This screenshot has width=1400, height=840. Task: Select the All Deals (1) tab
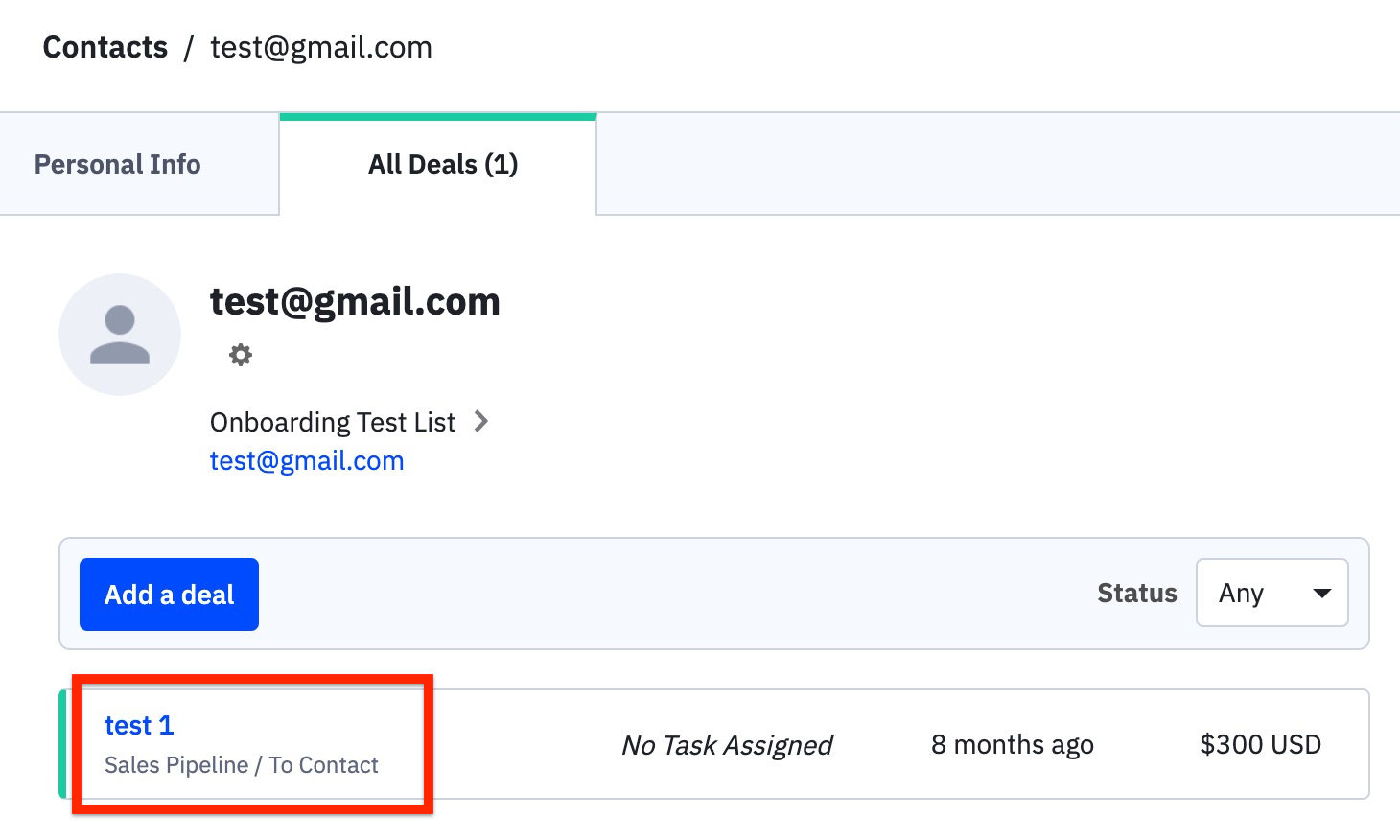[x=443, y=165]
